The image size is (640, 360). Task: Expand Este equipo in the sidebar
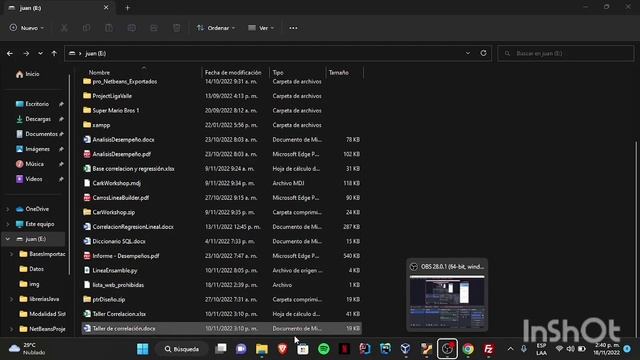(7, 224)
